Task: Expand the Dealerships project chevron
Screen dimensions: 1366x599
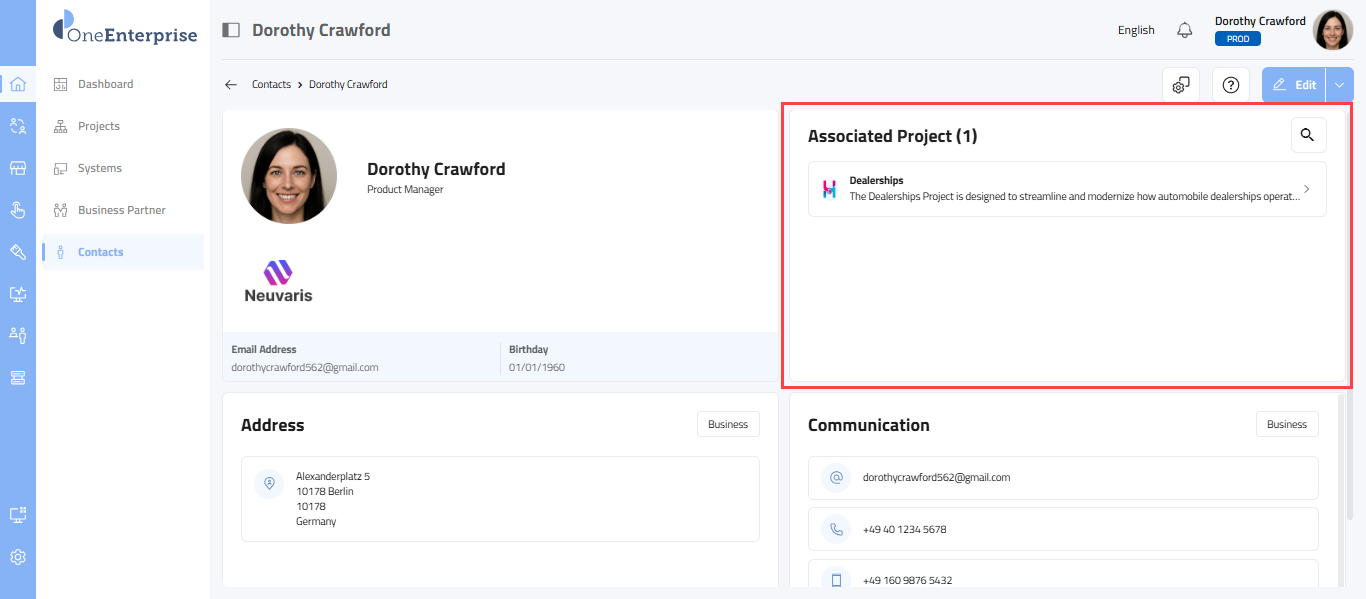Action: 1307,189
